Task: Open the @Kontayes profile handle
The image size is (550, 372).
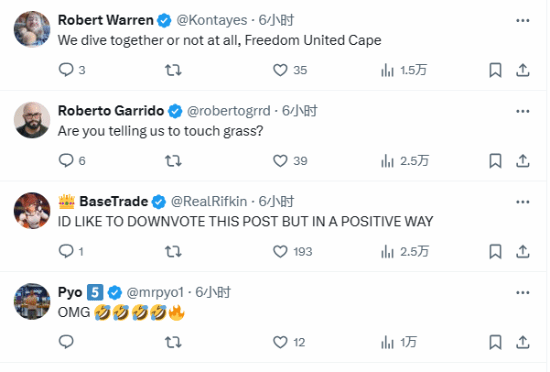Action: (x=212, y=20)
